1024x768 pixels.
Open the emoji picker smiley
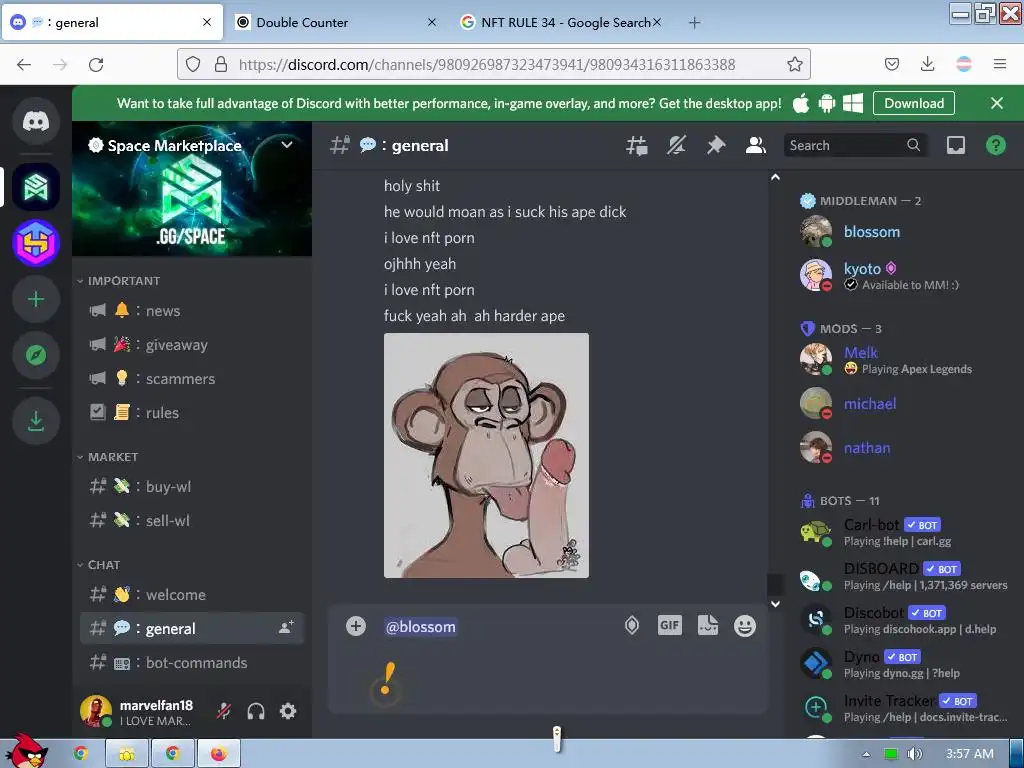coord(744,626)
